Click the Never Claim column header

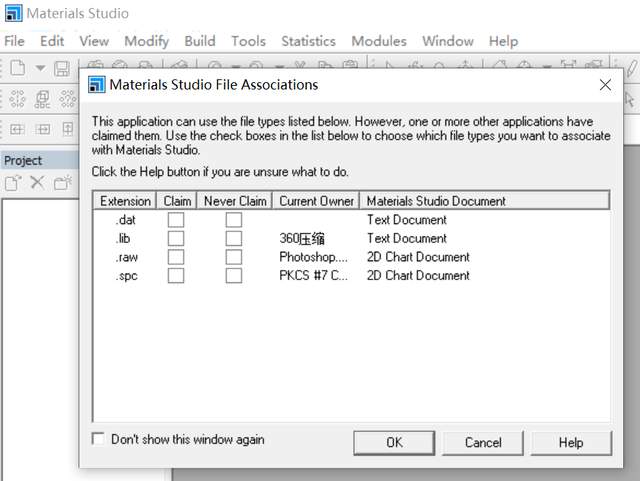click(x=235, y=201)
